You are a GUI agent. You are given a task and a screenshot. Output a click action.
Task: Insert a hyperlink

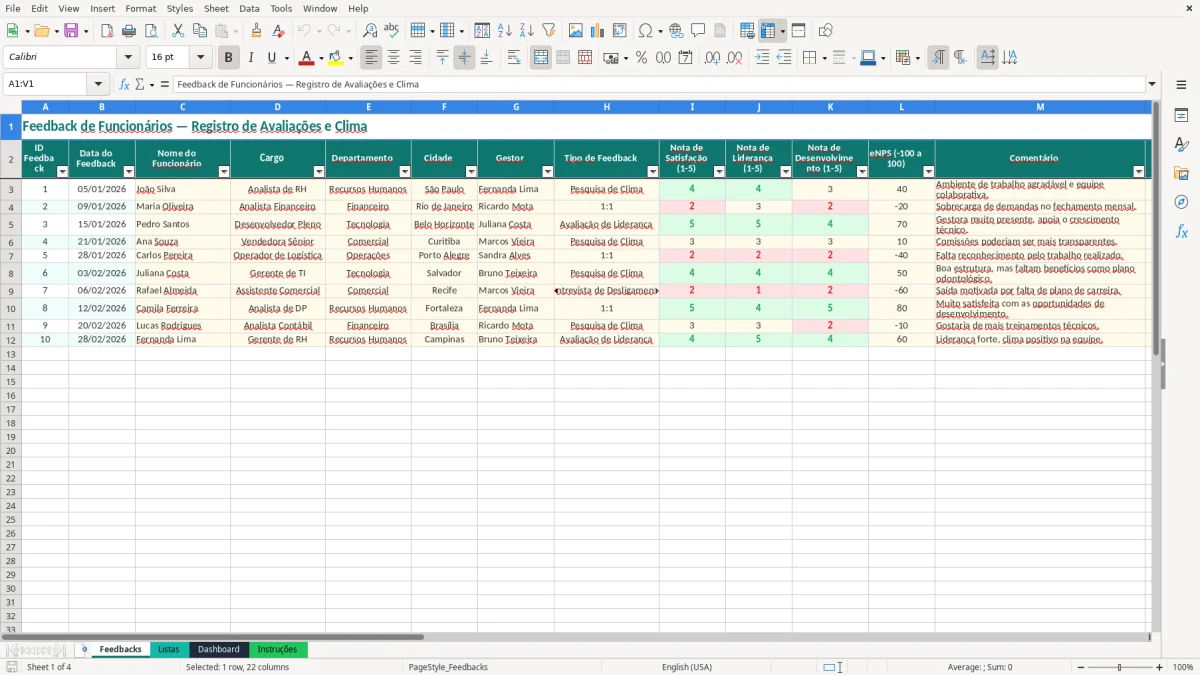676,31
